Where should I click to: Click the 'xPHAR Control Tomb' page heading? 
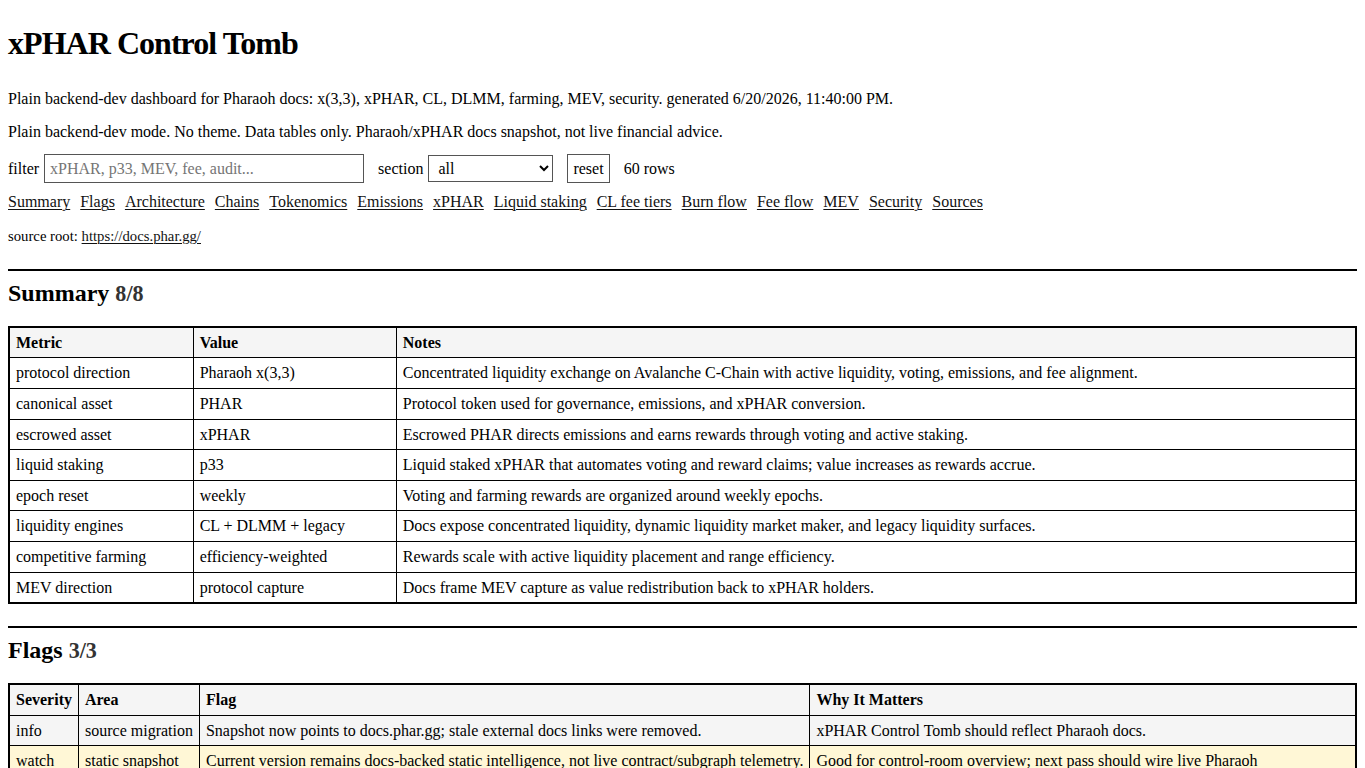pos(153,44)
